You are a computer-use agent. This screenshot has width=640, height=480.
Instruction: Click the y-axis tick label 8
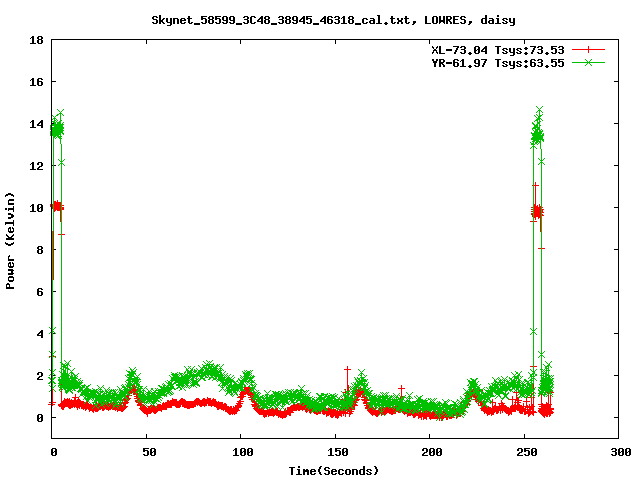click(40, 250)
